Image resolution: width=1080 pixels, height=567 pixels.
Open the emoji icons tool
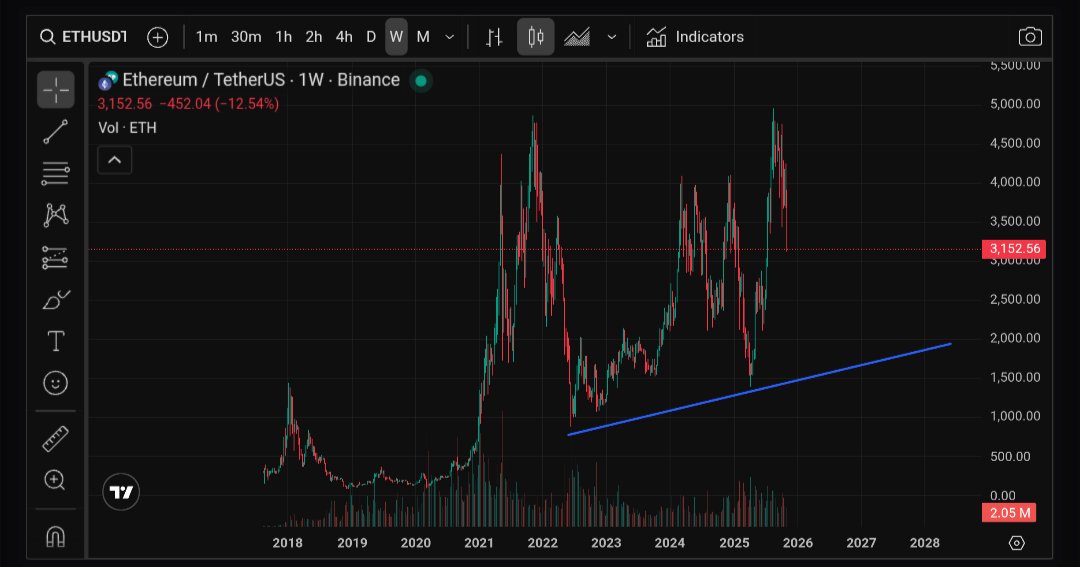[x=56, y=383]
